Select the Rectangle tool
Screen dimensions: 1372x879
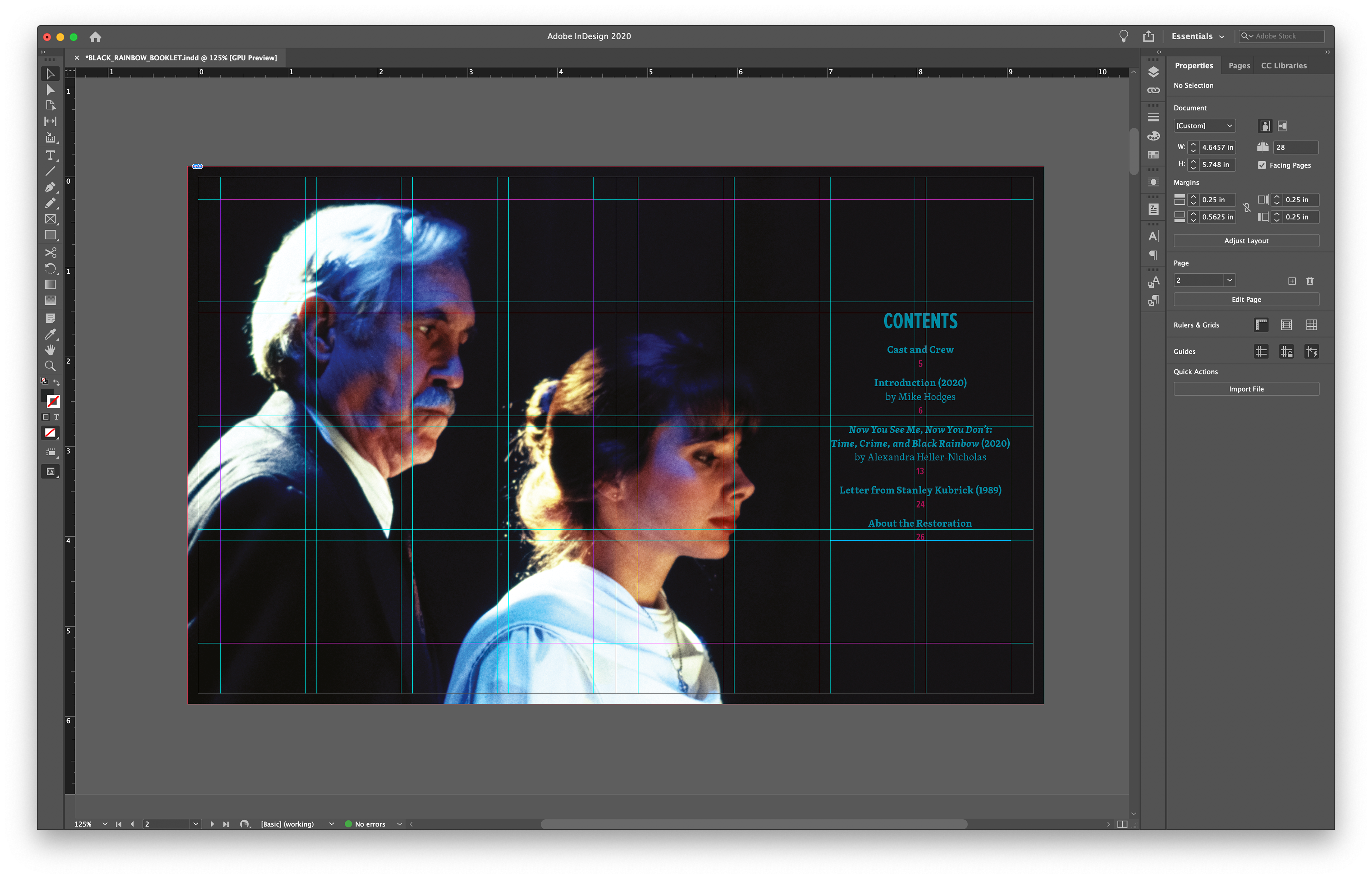point(50,235)
